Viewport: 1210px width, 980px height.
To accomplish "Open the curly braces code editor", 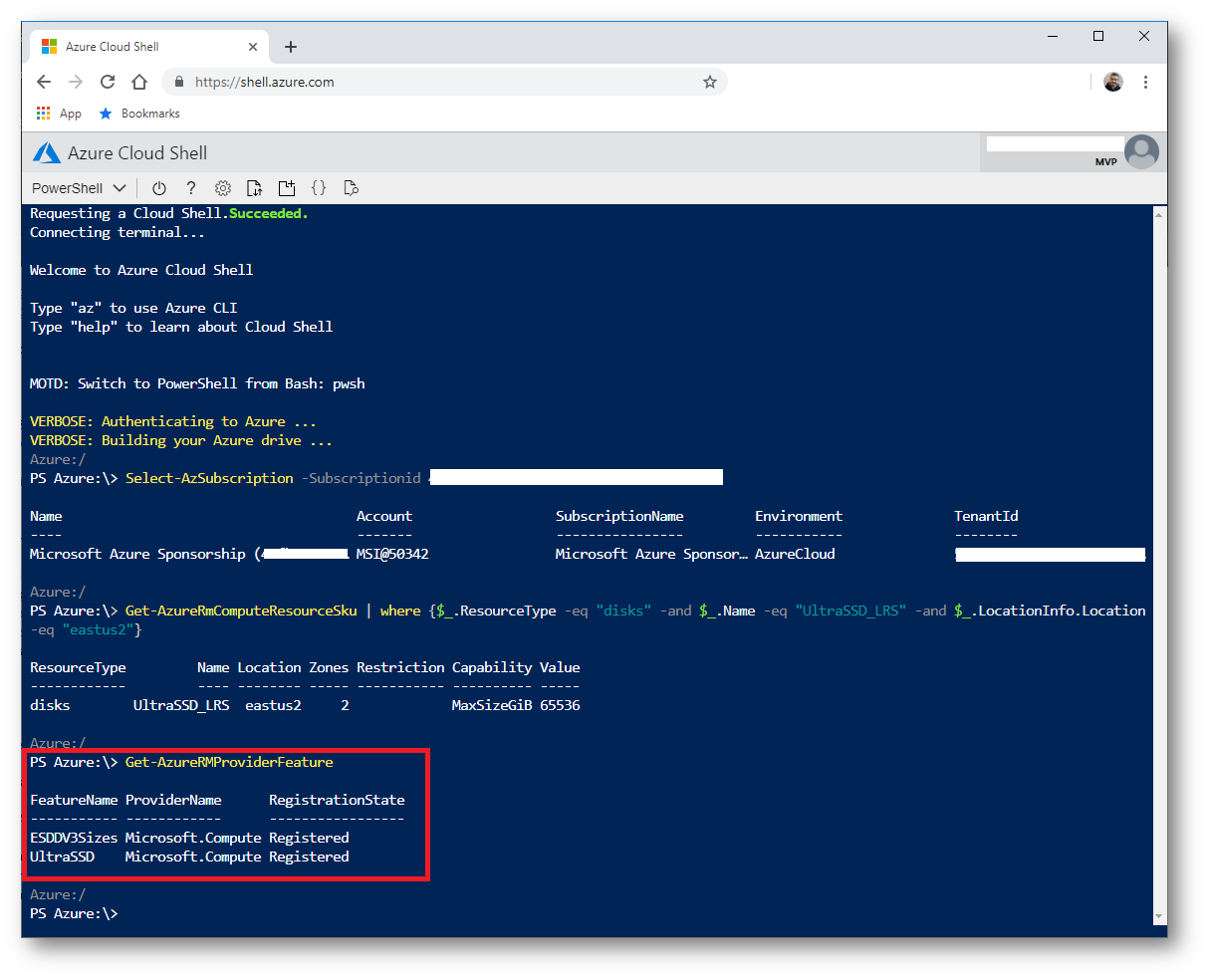I will [319, 188].
